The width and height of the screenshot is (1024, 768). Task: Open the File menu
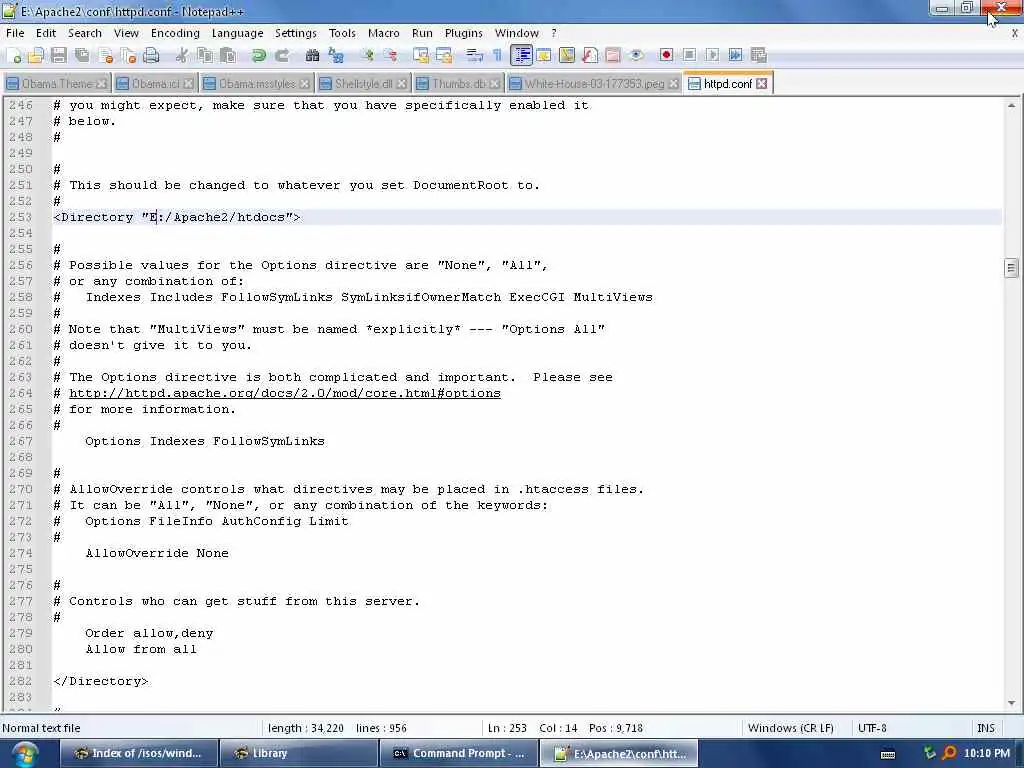[x=15, y=33]
